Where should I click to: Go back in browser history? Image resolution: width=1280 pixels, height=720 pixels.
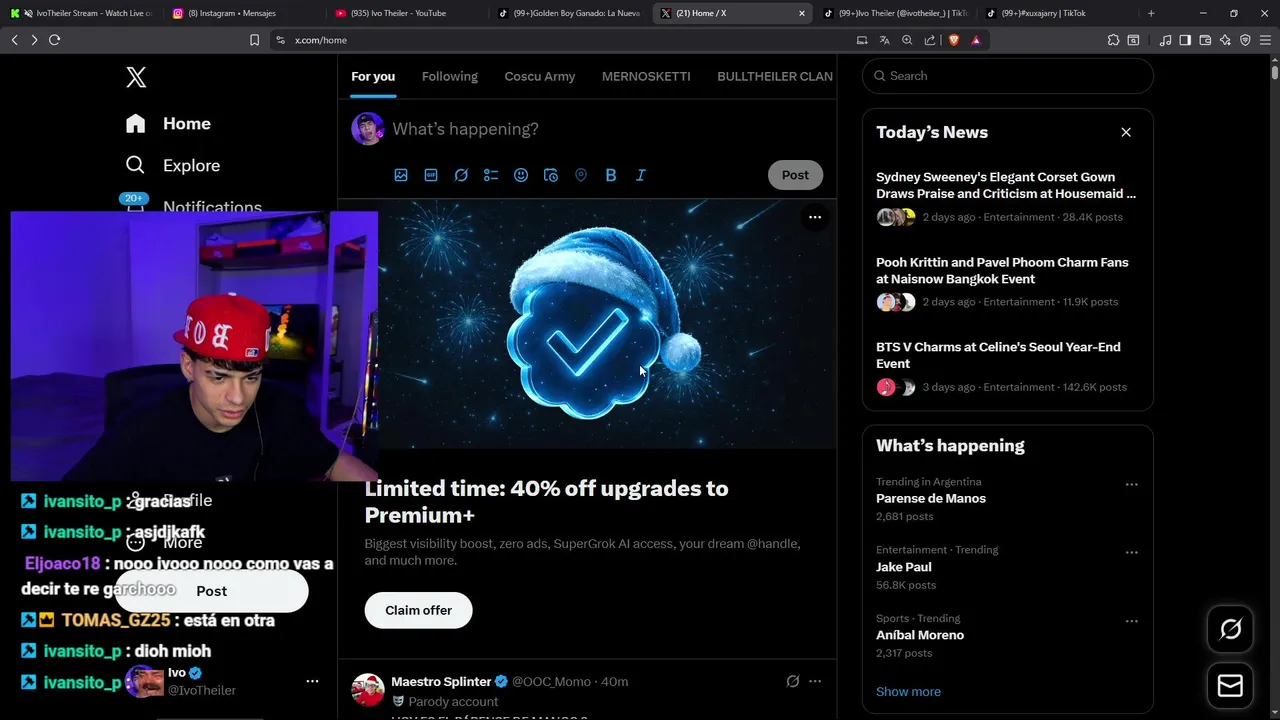[x=14, y=40]
